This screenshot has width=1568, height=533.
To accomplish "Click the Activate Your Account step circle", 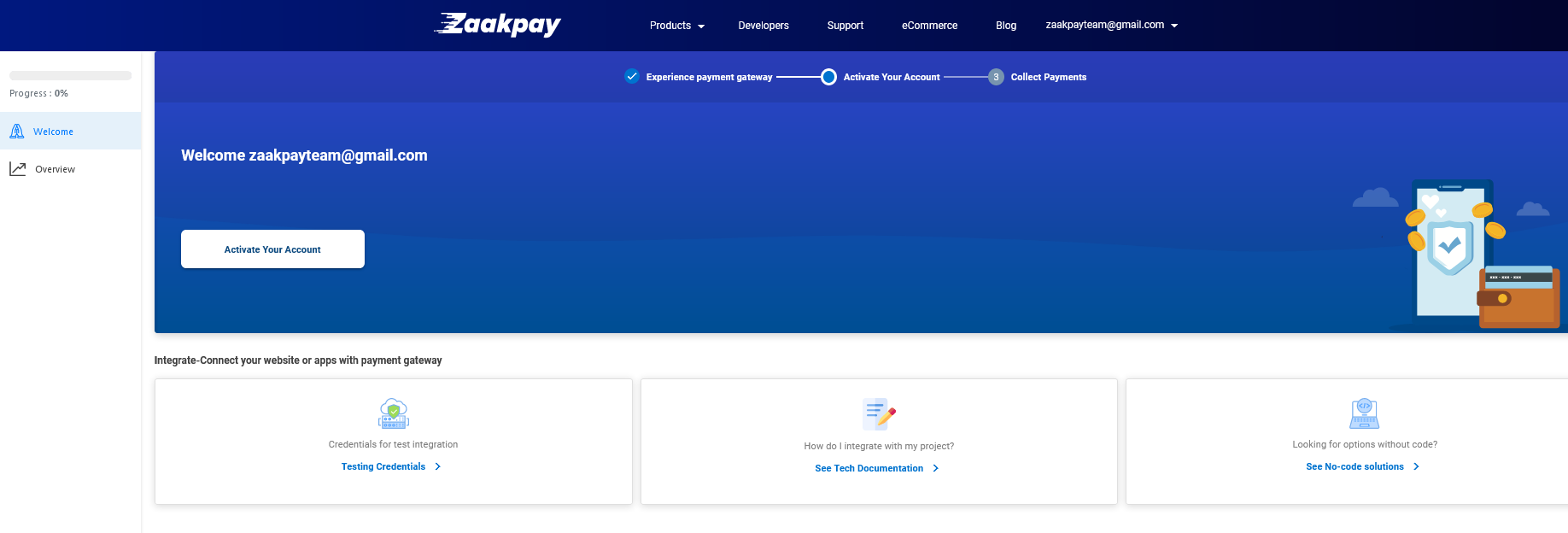I will point(828,77).
